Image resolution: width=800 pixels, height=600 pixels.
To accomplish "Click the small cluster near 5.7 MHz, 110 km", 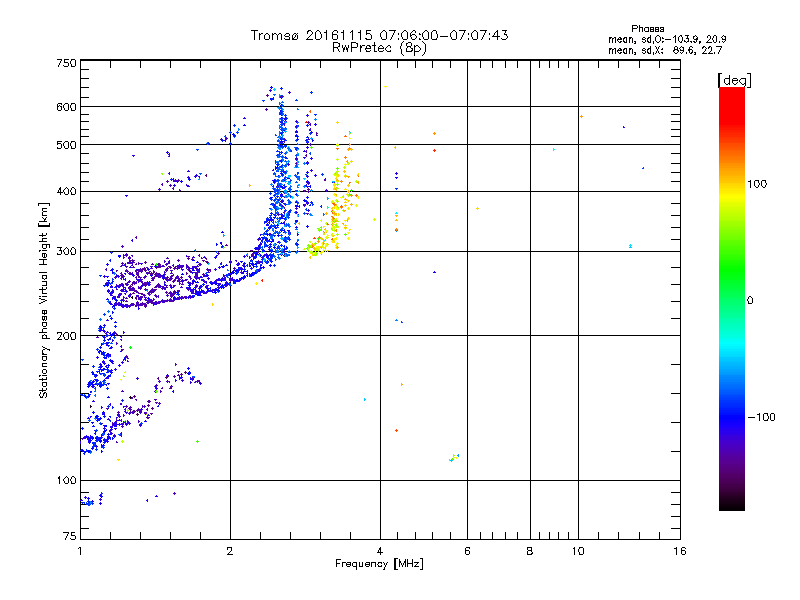I will (454, 457).
